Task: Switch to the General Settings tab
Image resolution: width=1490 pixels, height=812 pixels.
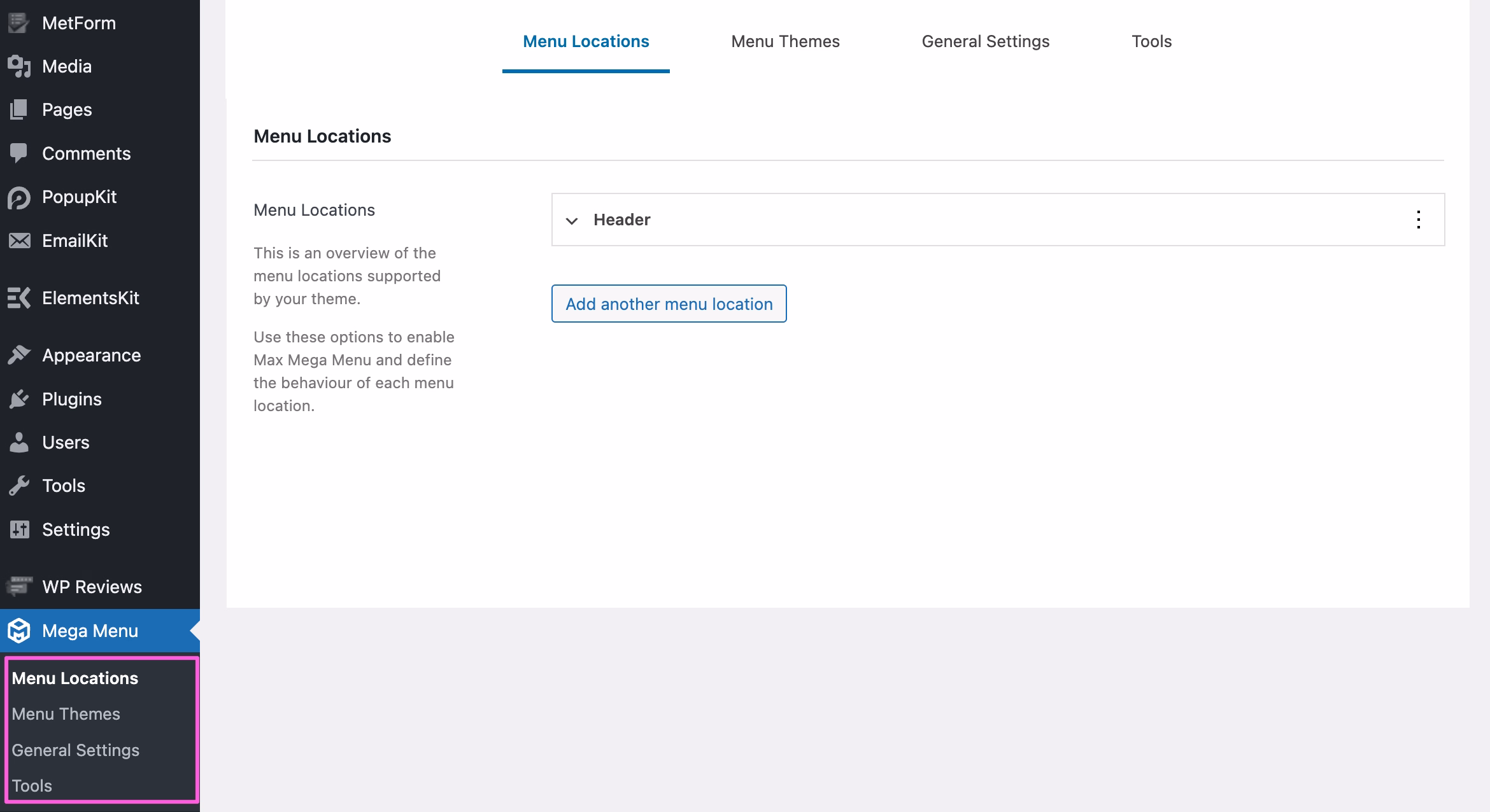Action: point(985,41)
